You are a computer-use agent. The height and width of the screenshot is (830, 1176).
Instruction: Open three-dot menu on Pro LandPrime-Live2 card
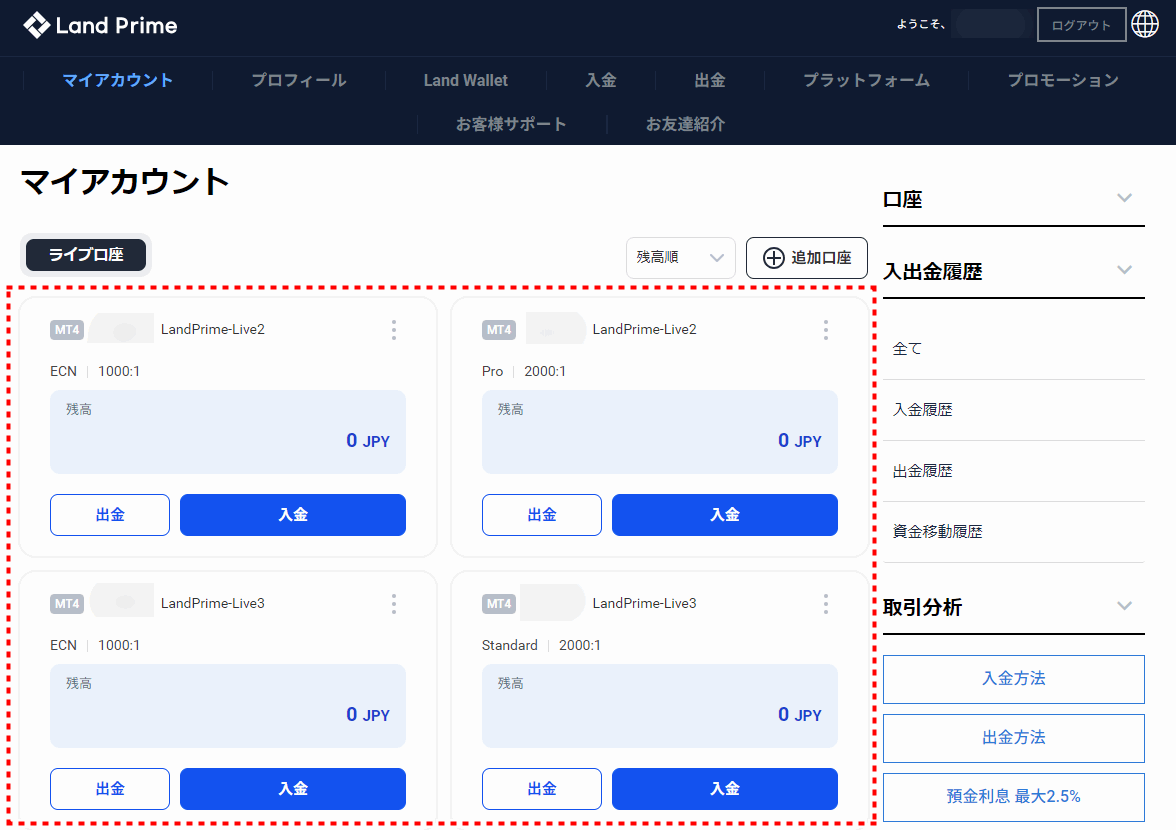[x=826, y=330]
